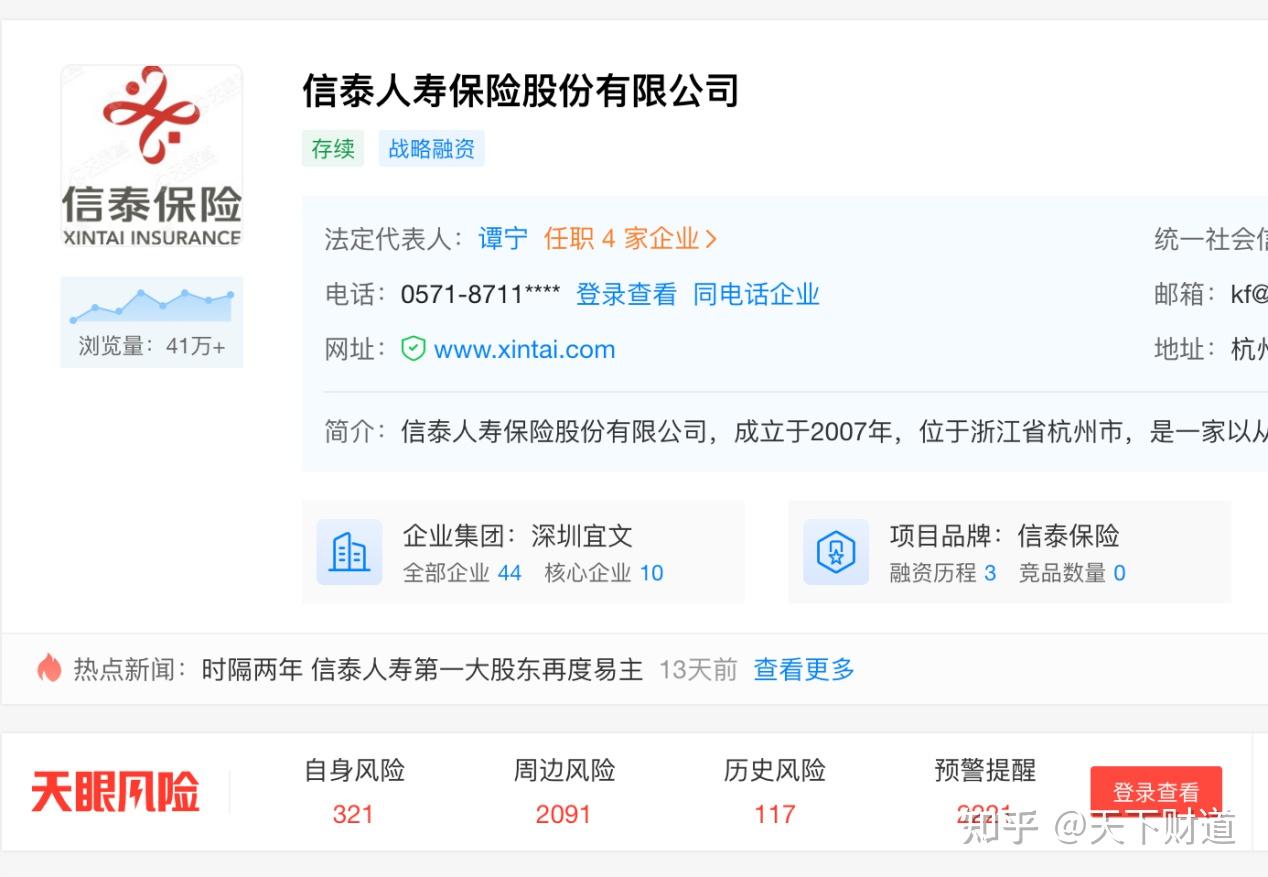Screen dimensions: 1268x877
Task: Click 登录查看 to reveal the phone number
Action: (626, 294)
